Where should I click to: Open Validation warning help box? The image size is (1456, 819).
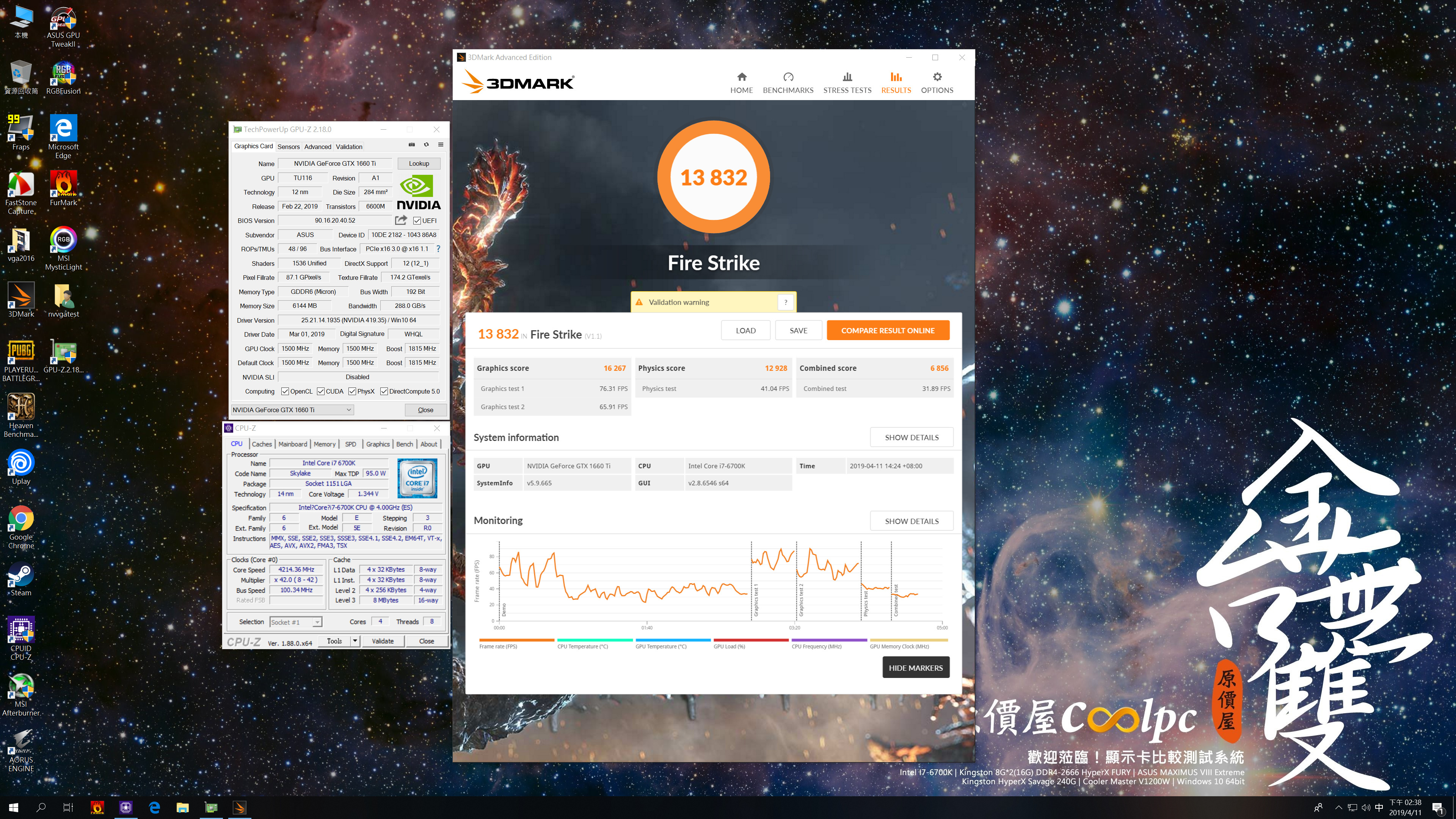[x=785, y=303]
